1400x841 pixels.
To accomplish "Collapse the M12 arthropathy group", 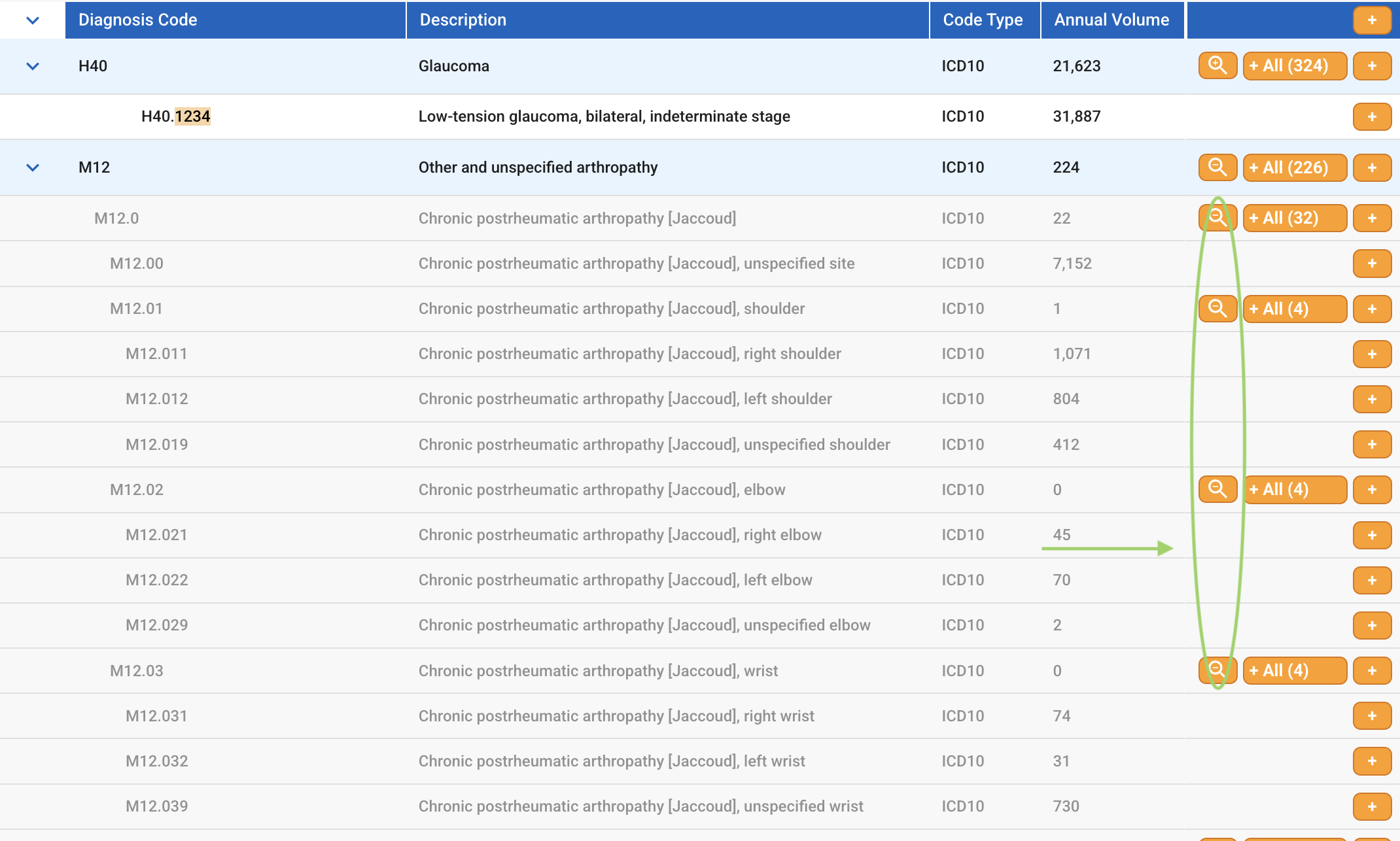I will point(33,167).
